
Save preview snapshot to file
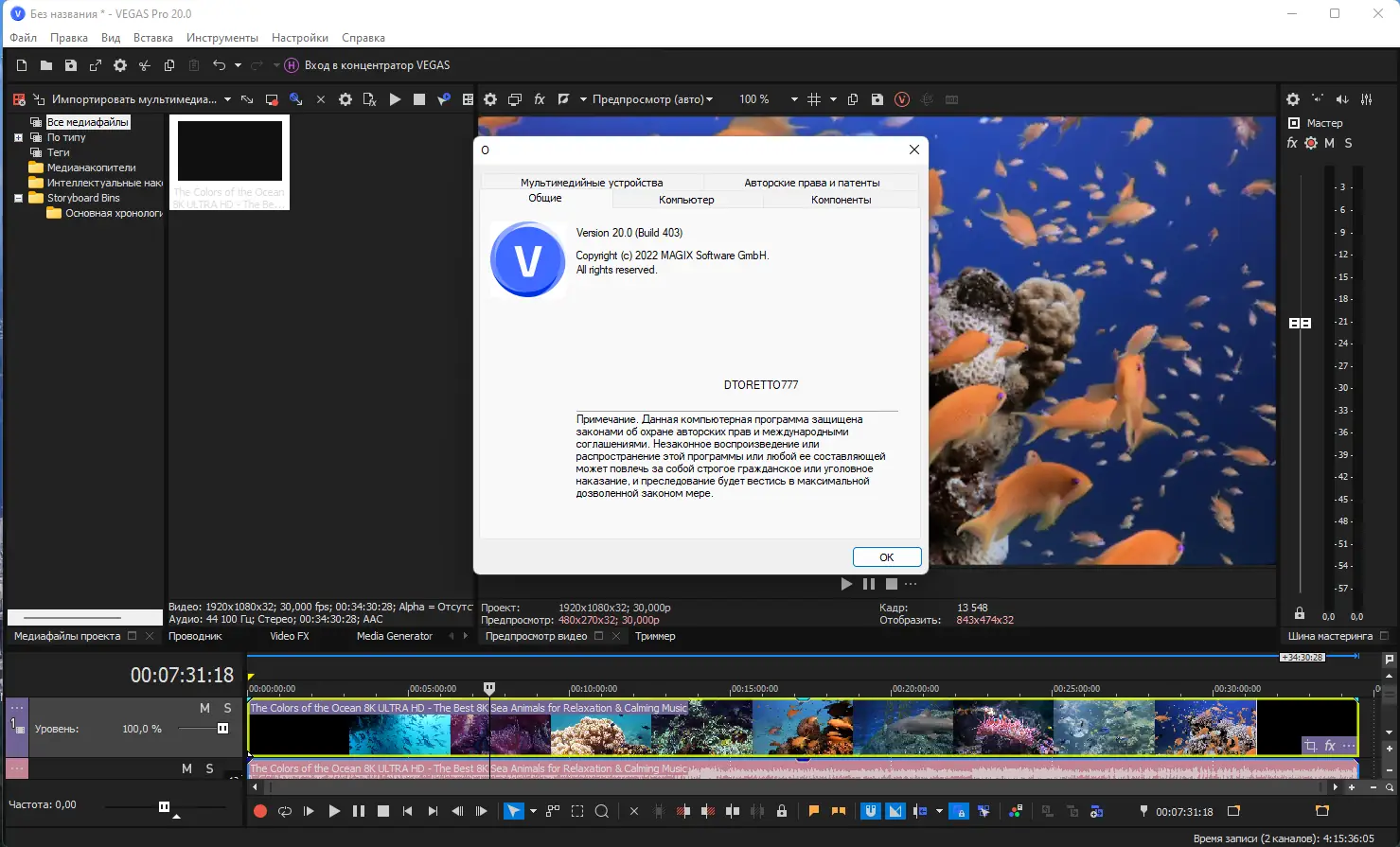[x=877, y=99]
